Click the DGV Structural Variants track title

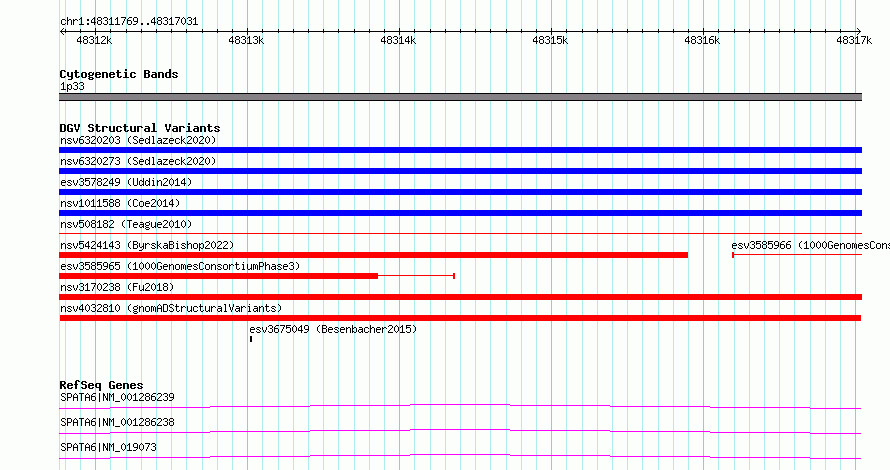tap(140, 128)
